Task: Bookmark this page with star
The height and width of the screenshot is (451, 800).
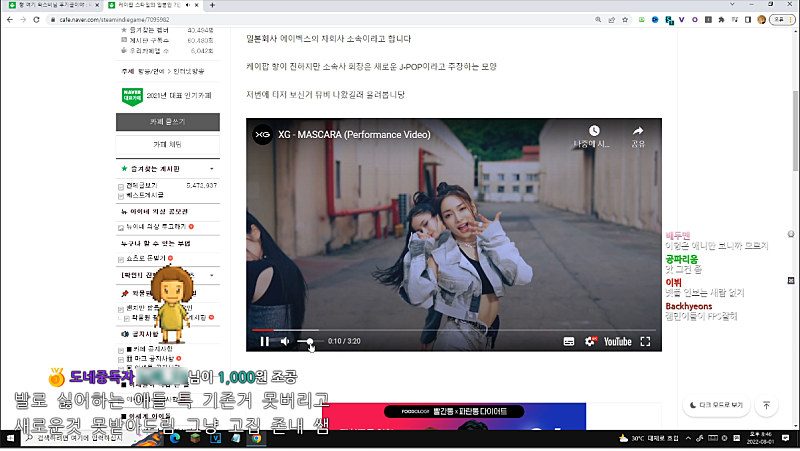Action: [x=624, y=19]
